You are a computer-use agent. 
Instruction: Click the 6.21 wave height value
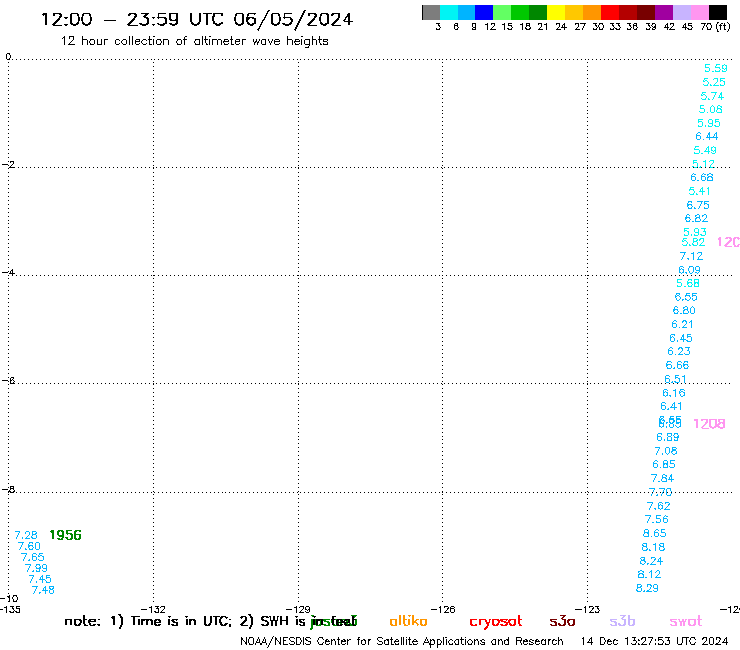point(682,325)
